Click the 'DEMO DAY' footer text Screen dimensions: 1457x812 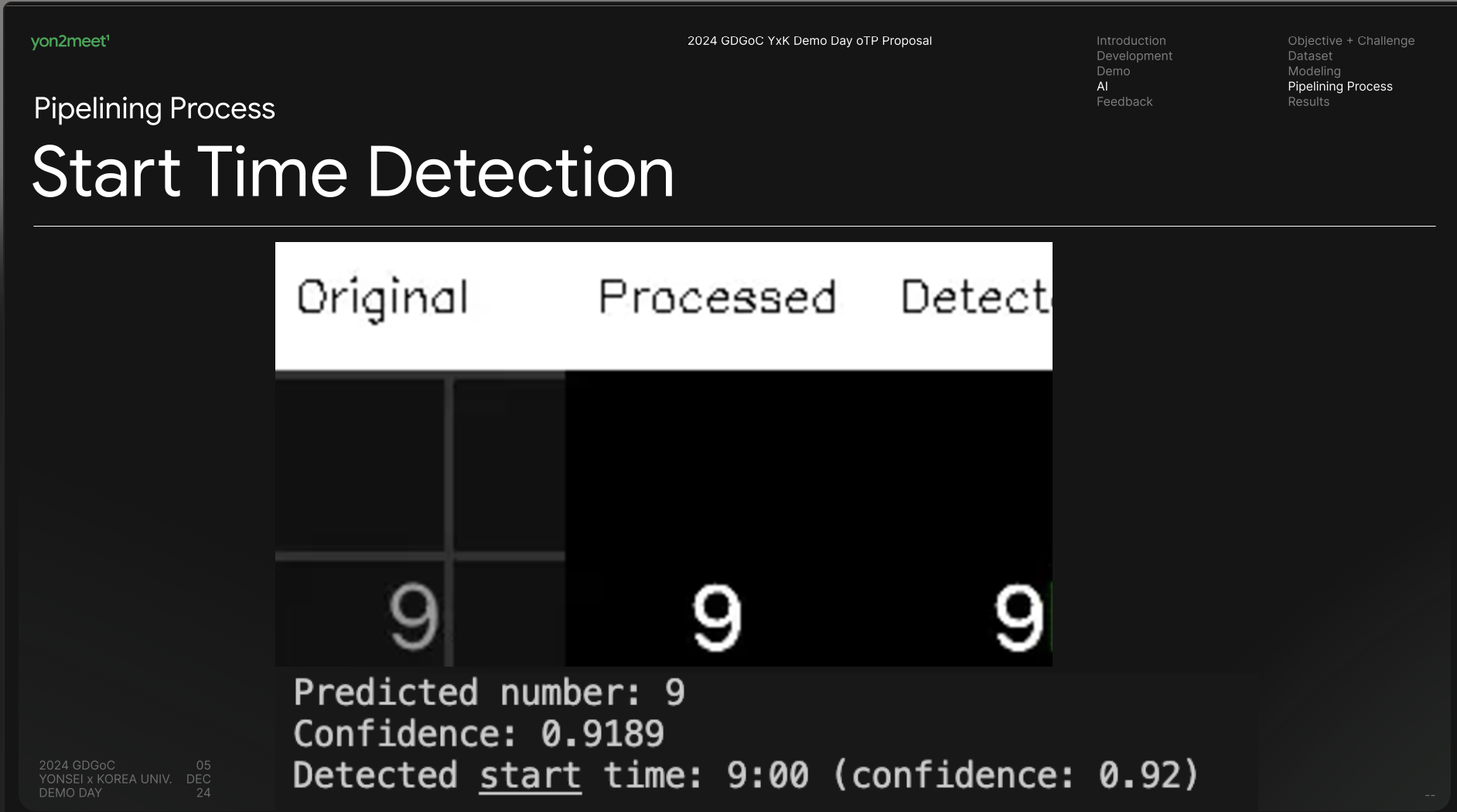pyautogui.click(x=70, y=793)
